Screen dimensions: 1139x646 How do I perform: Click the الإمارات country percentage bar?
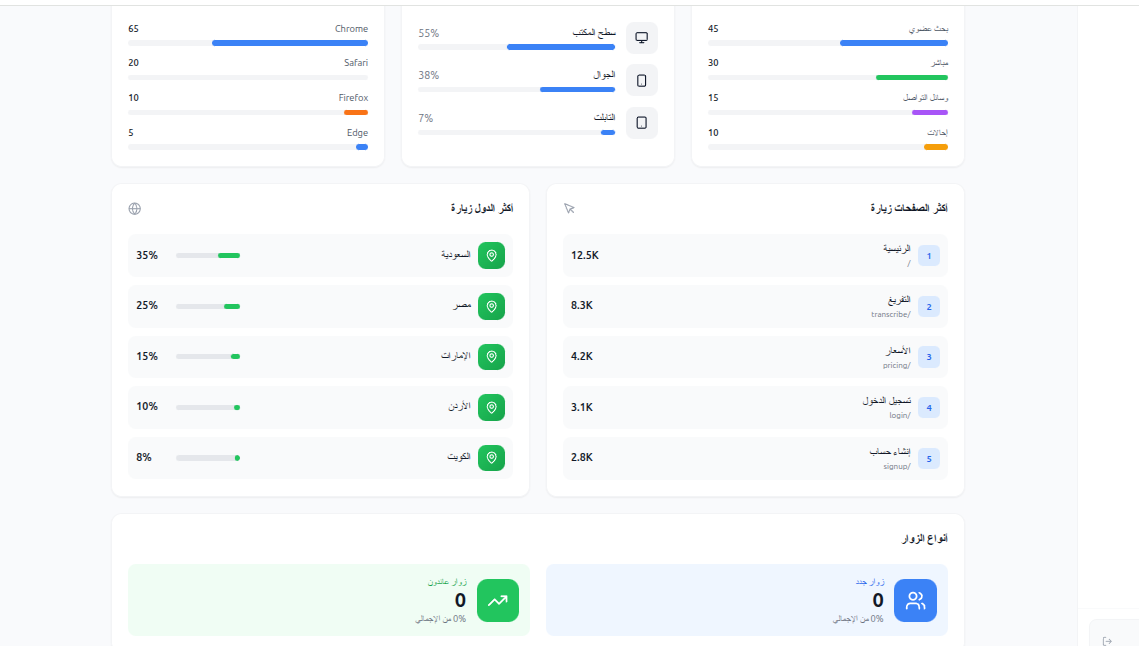coord(208,357)
